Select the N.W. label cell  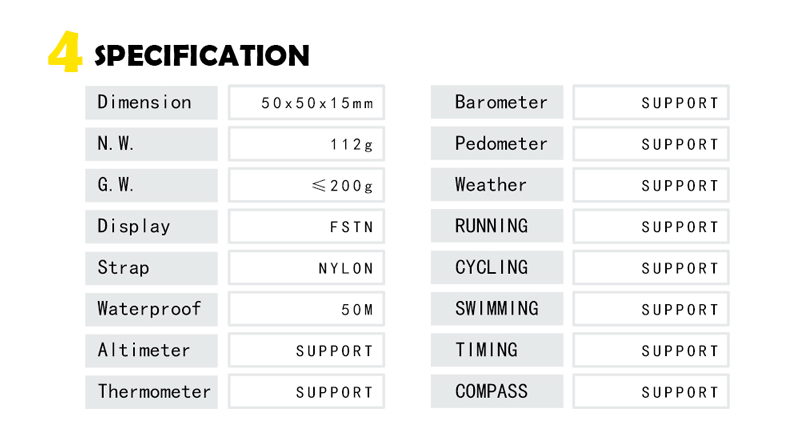click(151, 144)
